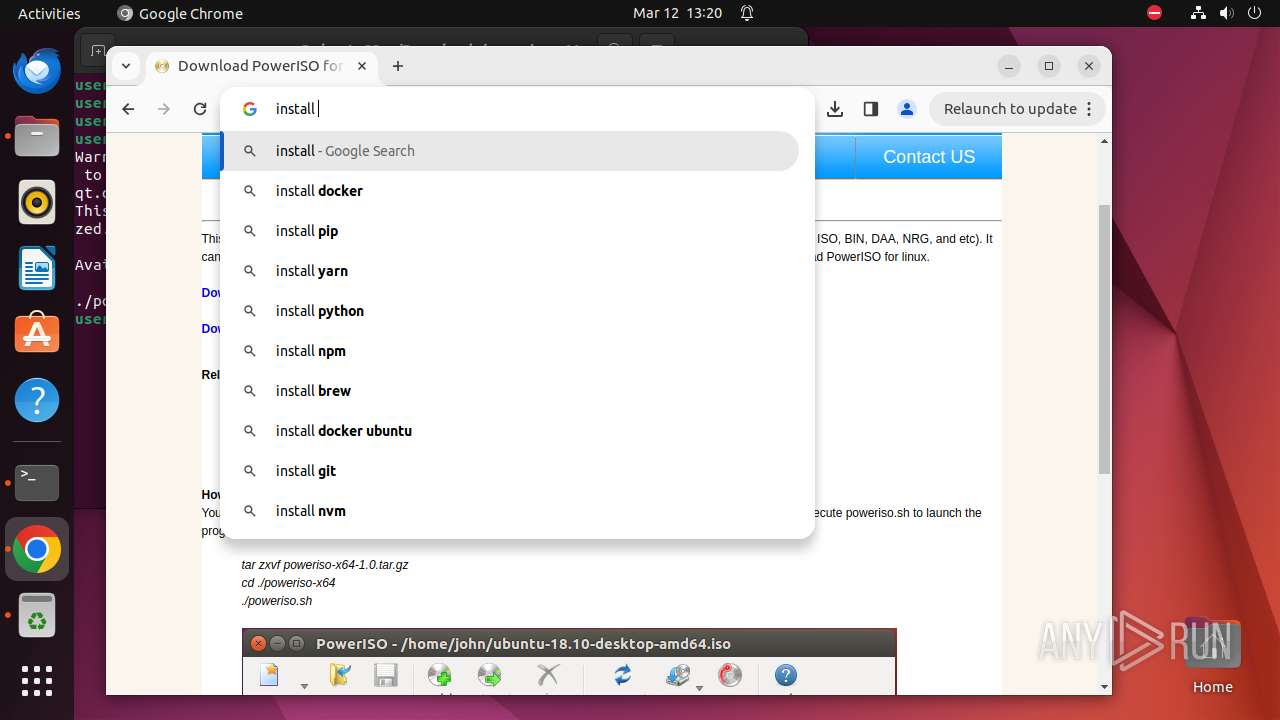Image resolution: width=1280 pixels, height=720 pixels.
Task: Open the Help dock icon
Action: [37, 401]
